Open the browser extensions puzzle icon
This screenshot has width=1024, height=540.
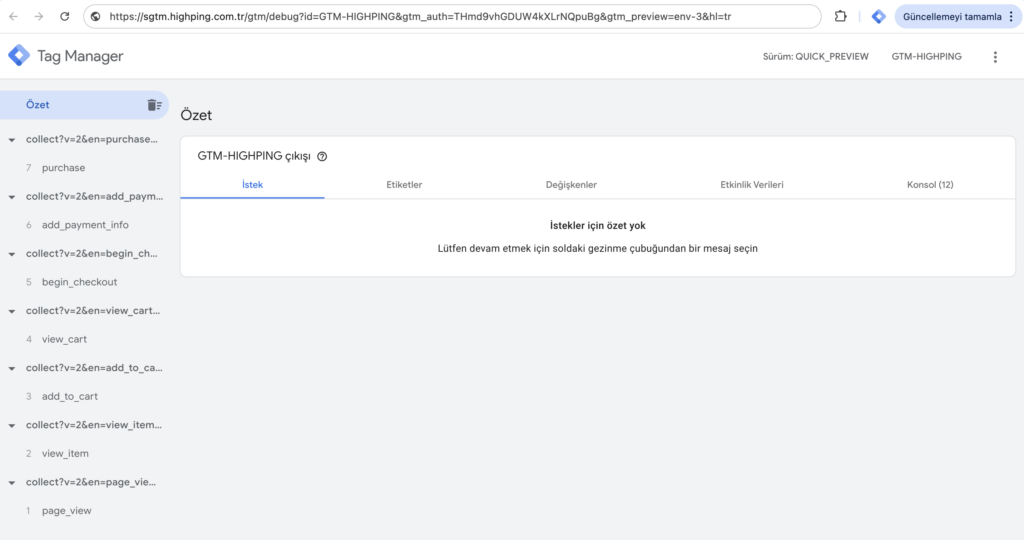pos(841,17)
